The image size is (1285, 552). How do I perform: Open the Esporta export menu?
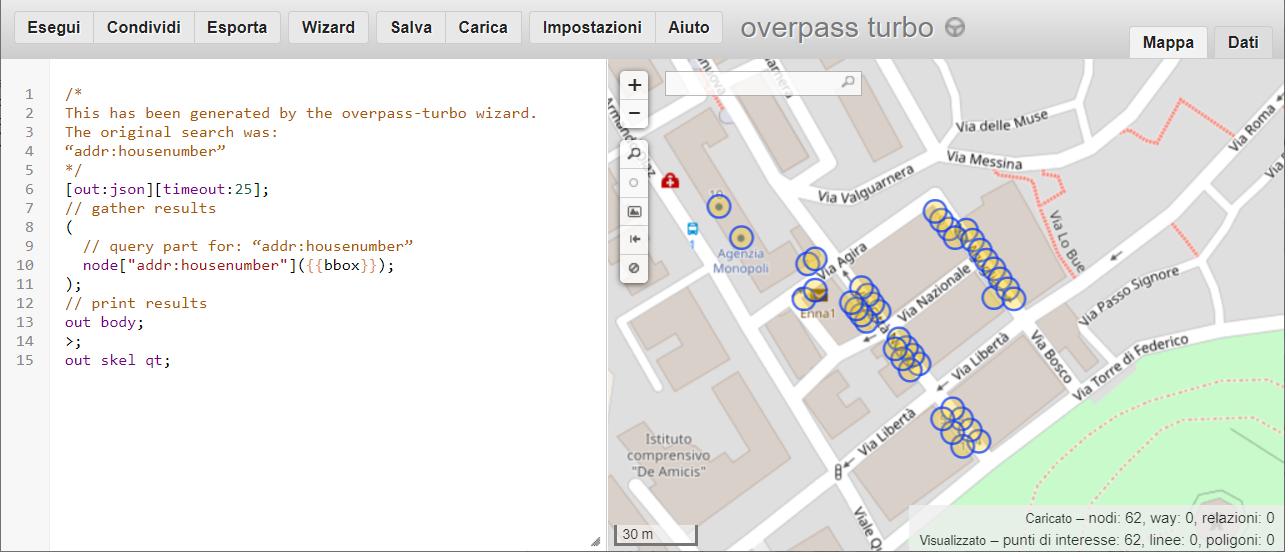tap(237, 28)
